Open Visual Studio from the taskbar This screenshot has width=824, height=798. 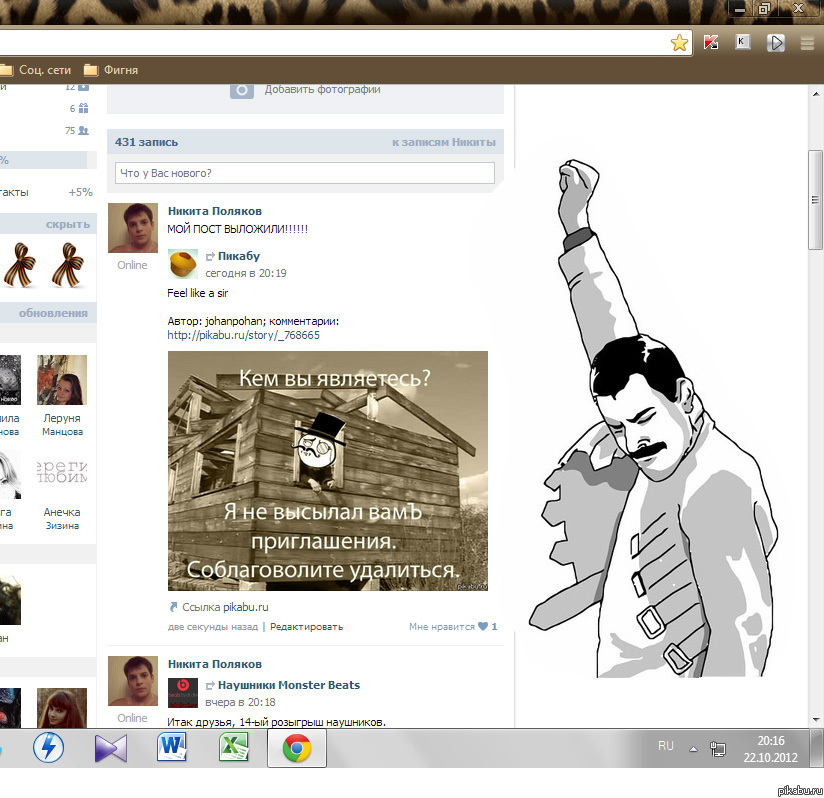point(110,747)
